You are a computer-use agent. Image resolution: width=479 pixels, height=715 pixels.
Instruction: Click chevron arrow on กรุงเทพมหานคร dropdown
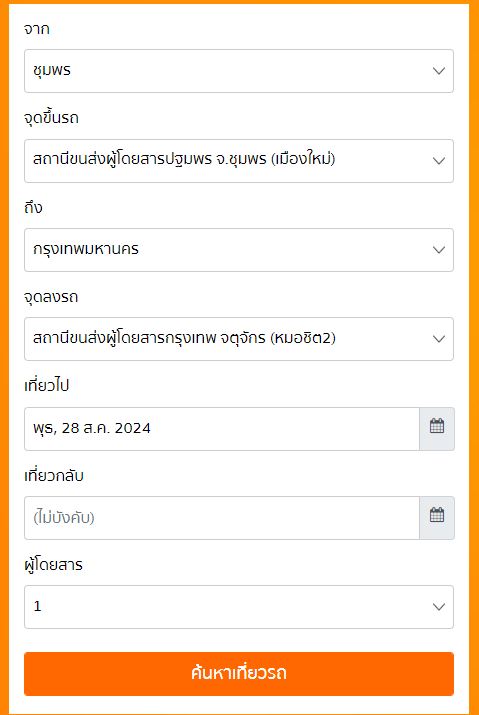439,250
